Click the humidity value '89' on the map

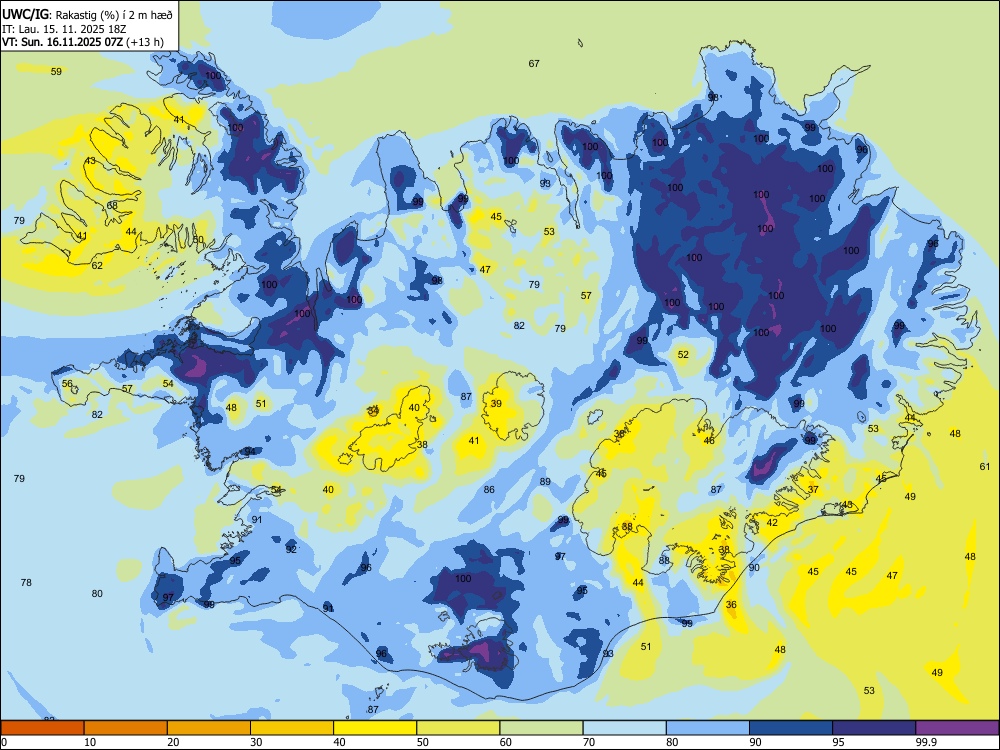tap(545, 482)
